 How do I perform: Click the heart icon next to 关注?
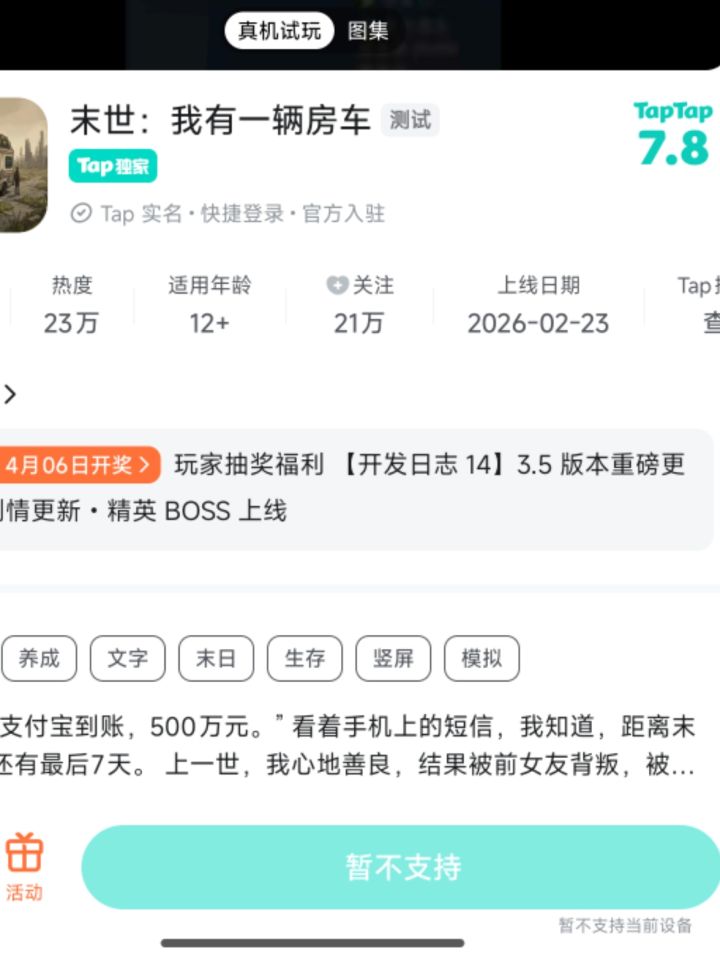[x=337, y=285]
